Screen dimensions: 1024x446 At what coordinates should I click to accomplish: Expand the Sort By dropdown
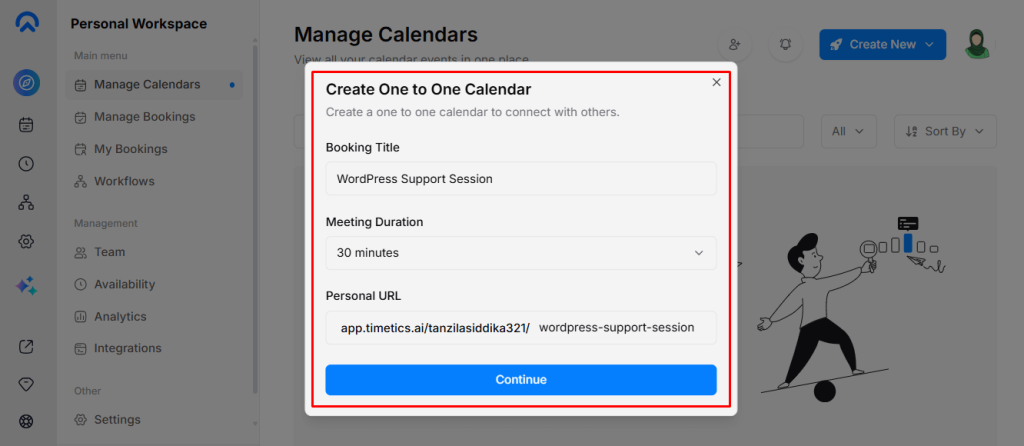(945, 131)
